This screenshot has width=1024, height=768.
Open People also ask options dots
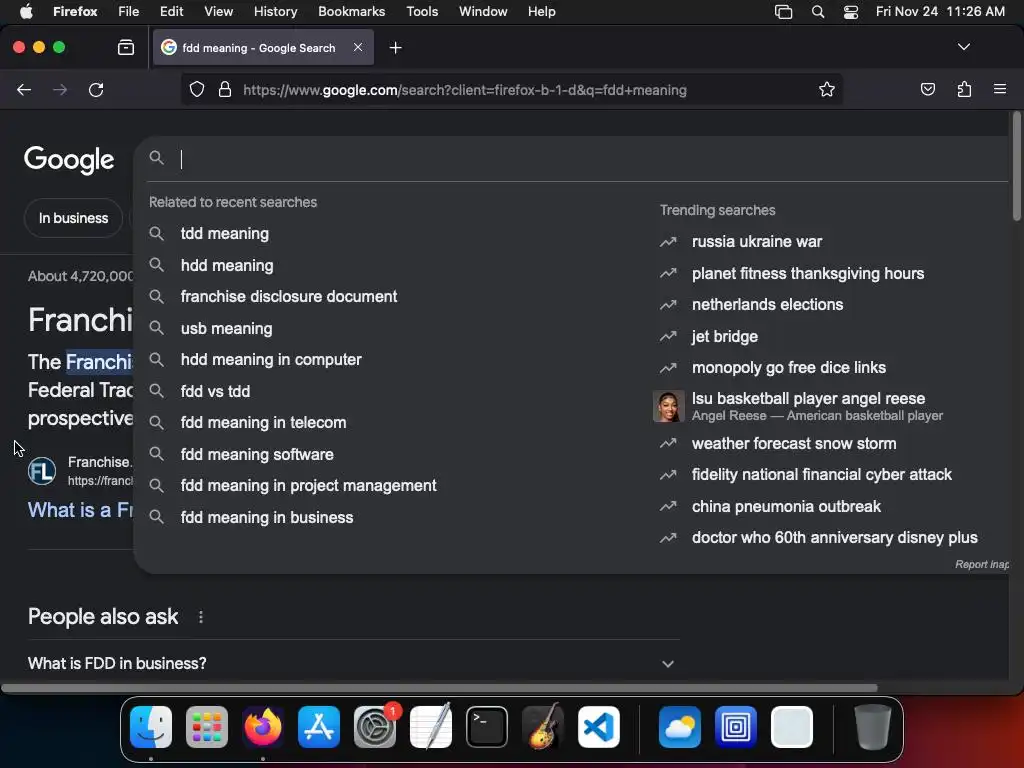coord(200,616)
